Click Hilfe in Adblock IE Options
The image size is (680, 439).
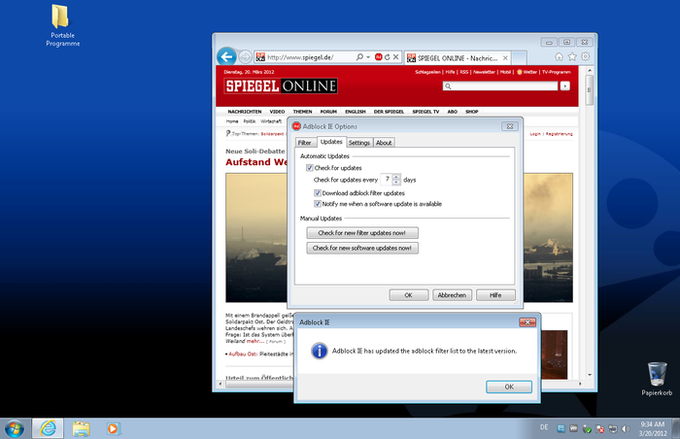(496, 295)
